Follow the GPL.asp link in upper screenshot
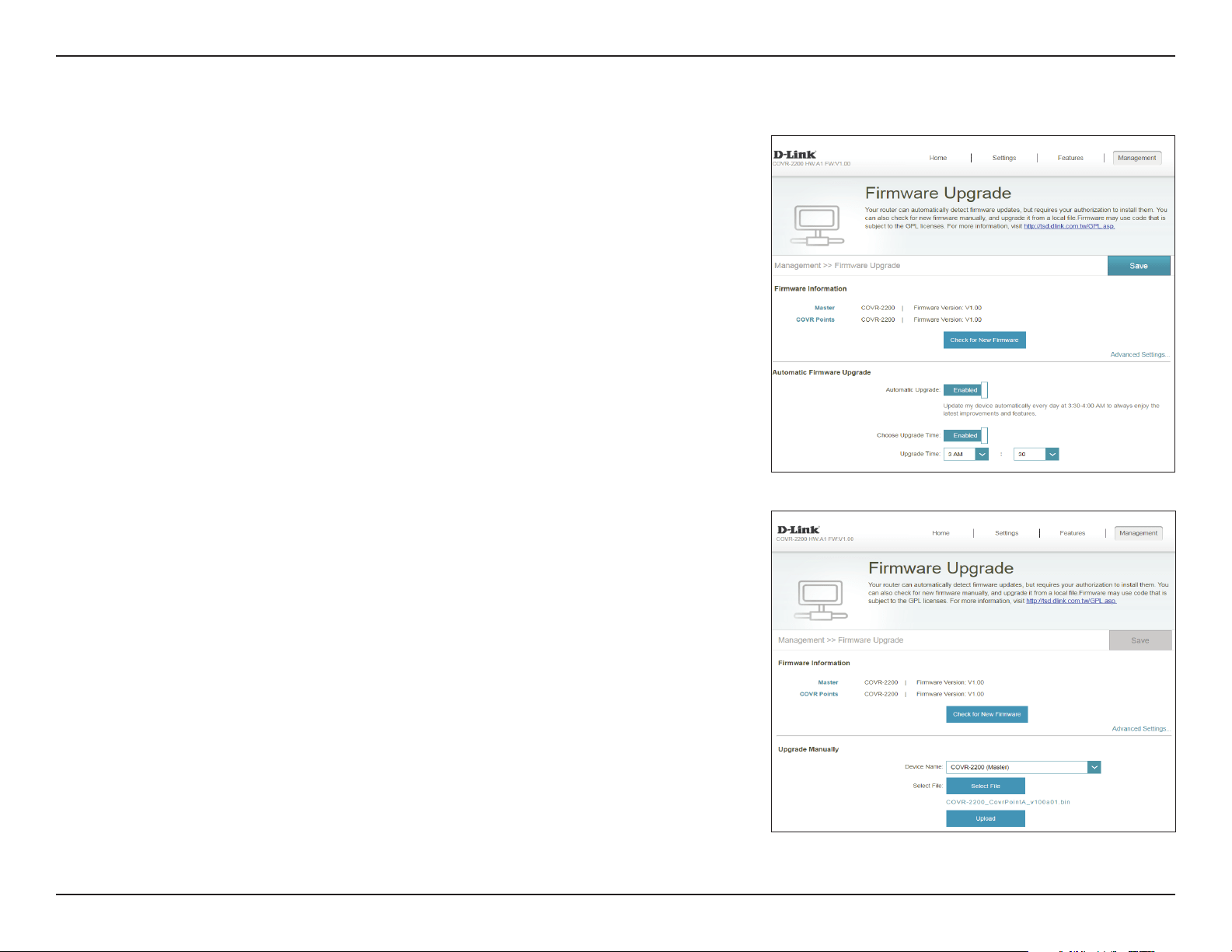The height and width of the screenshot is (952, 1232). coord(1070,226)
